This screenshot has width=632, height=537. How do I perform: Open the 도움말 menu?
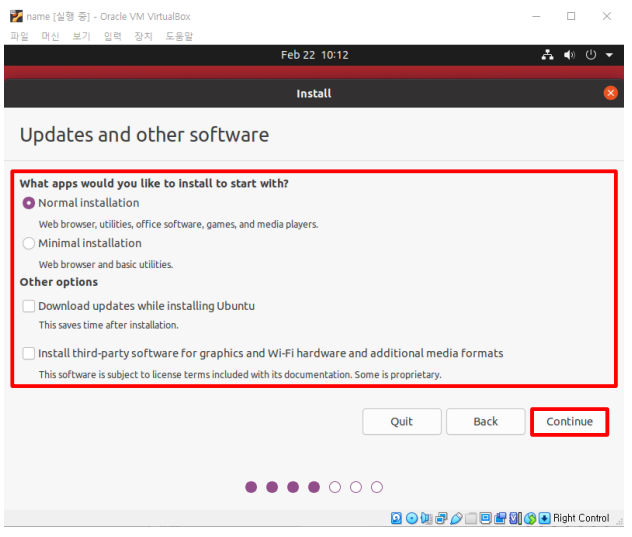click(179, 36)
